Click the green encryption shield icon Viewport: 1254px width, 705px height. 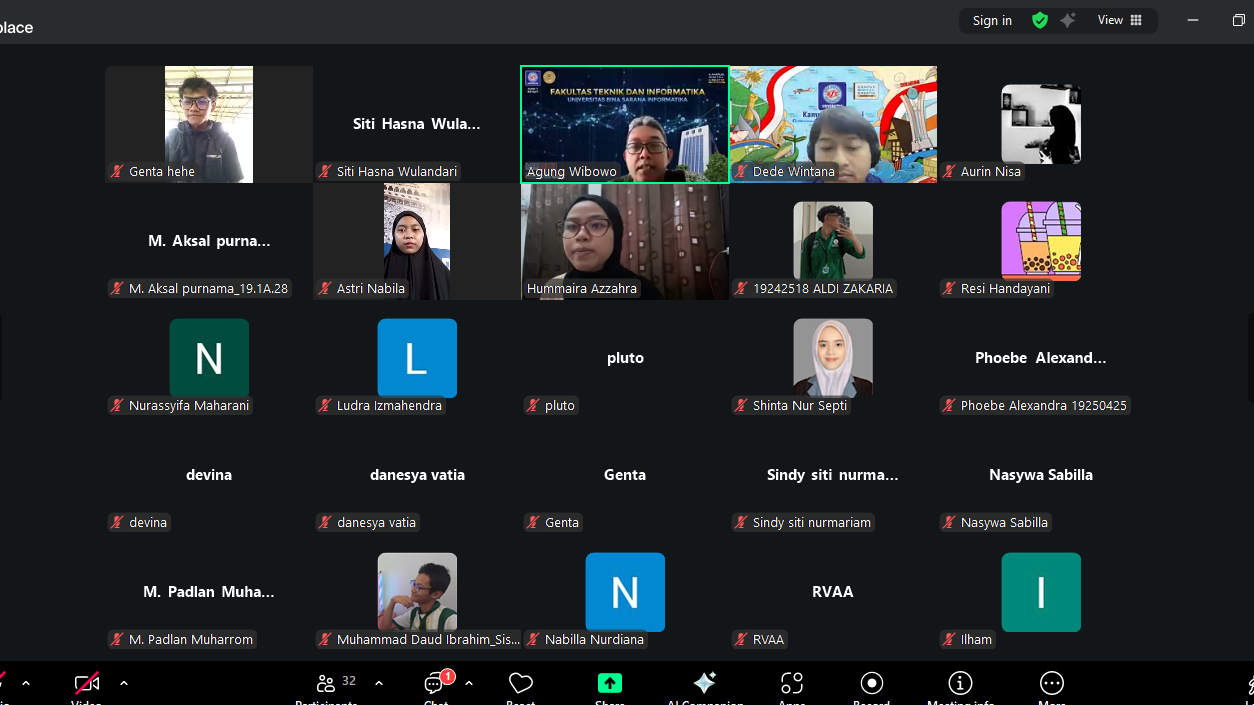tap(1040, 20)
